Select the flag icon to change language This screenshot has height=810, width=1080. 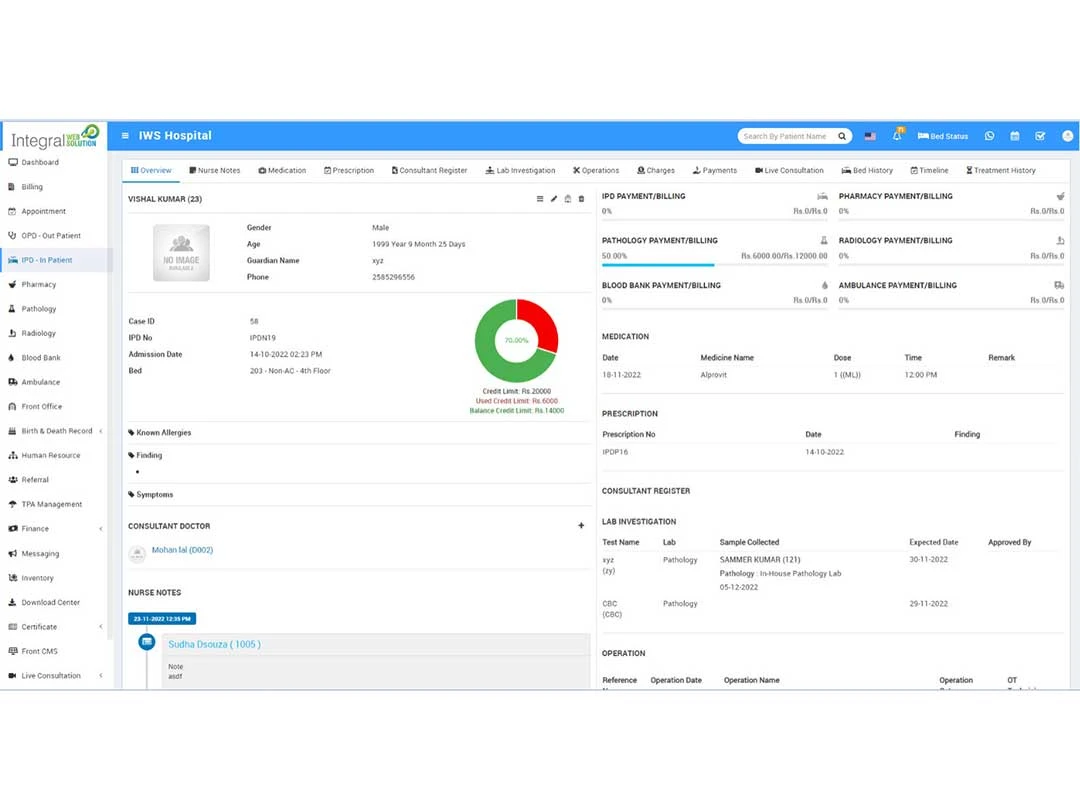870,136
